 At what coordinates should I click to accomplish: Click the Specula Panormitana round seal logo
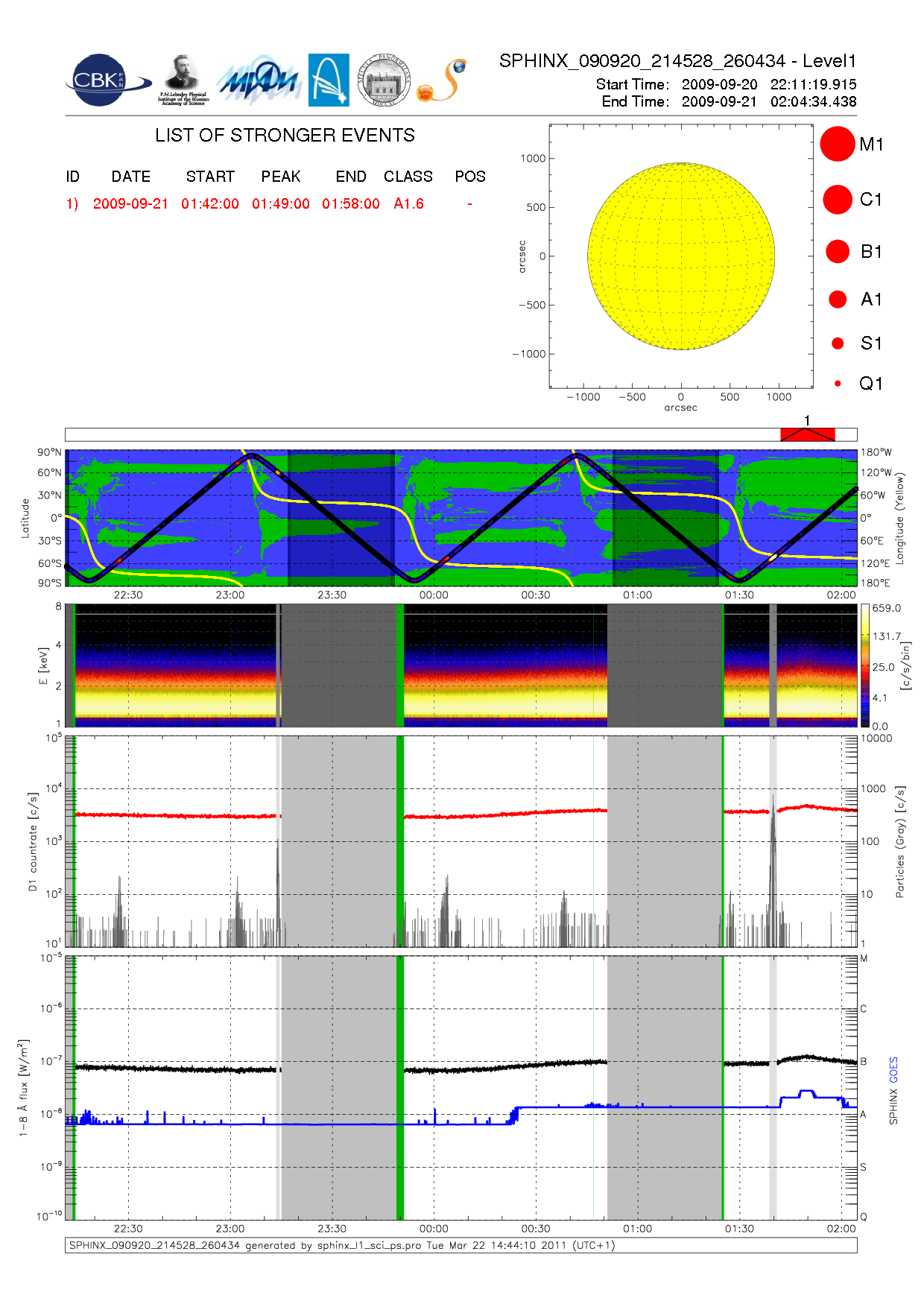click(x=384, y=80)
